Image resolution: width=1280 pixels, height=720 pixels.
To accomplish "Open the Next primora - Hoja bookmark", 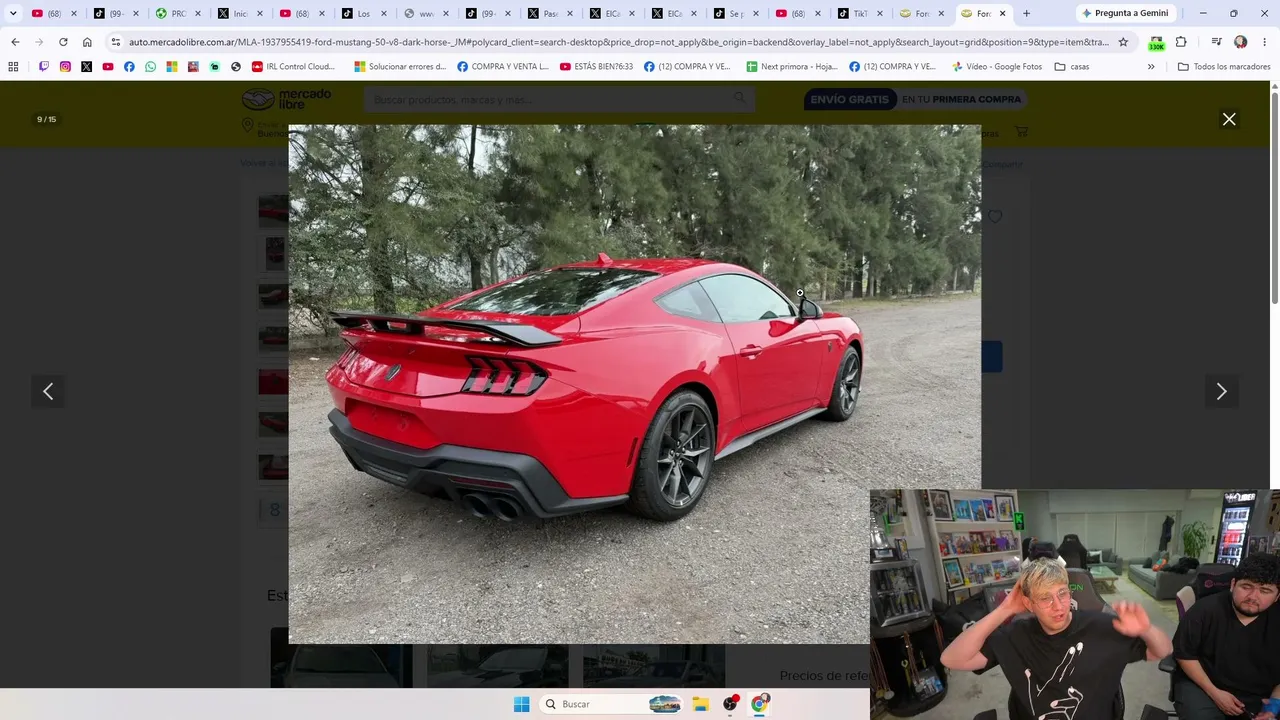I will (792, 66).
